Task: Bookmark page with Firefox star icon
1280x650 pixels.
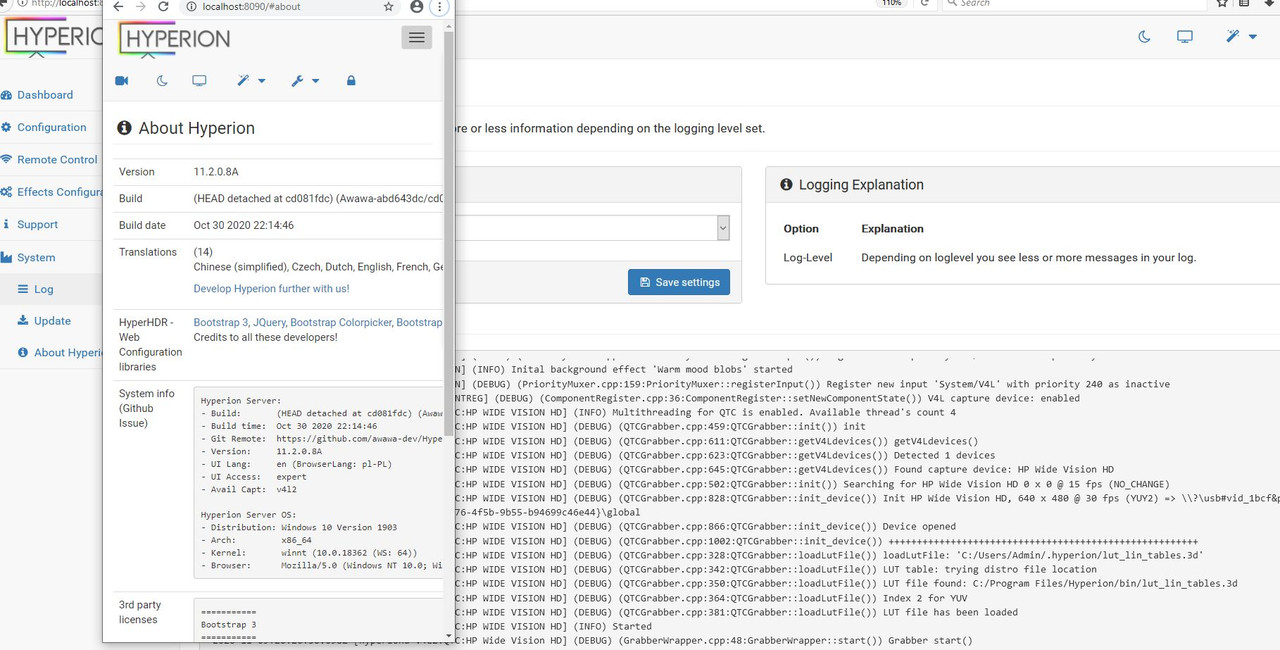Action: click(1222, 3)
